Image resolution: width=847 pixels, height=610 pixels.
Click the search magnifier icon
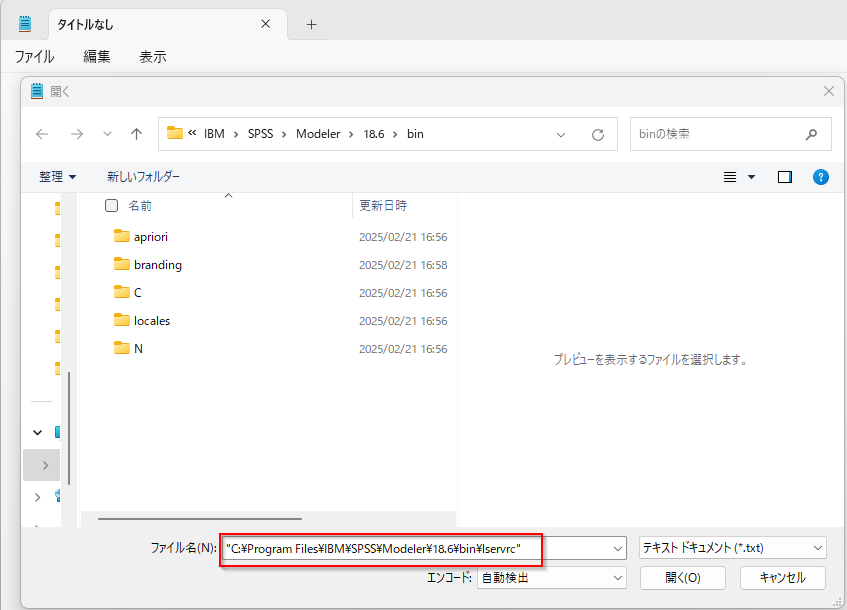tap(811, 134)
